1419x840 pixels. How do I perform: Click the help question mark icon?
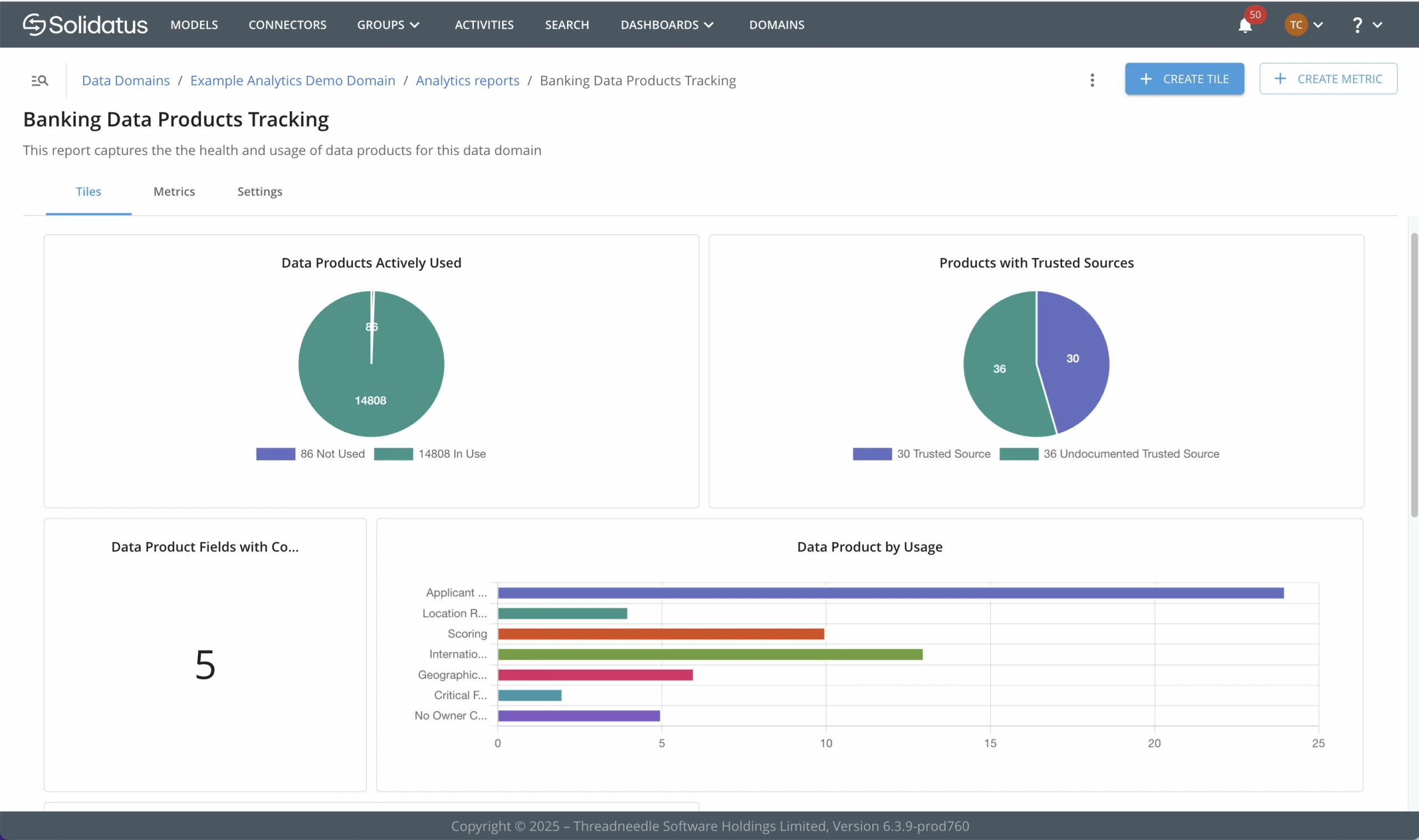coord(1357,25)
